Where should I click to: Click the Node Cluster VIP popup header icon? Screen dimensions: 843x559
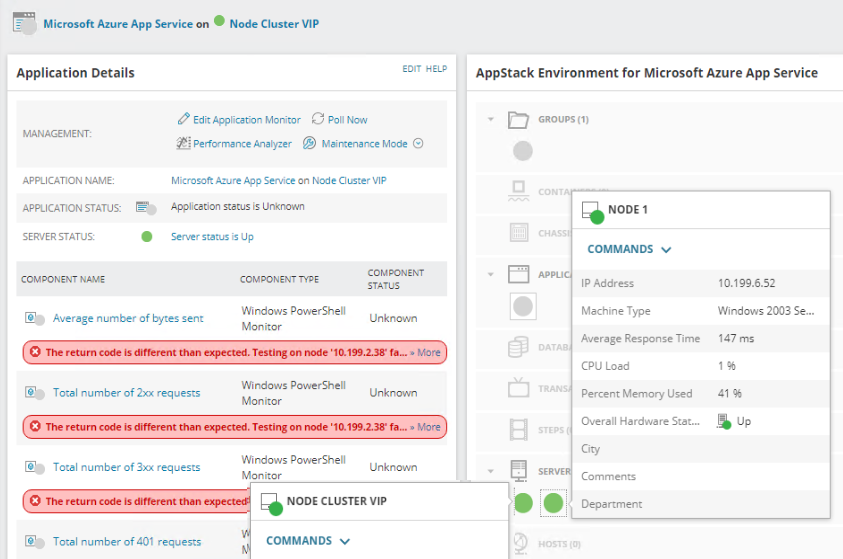(x=272, y=504)
